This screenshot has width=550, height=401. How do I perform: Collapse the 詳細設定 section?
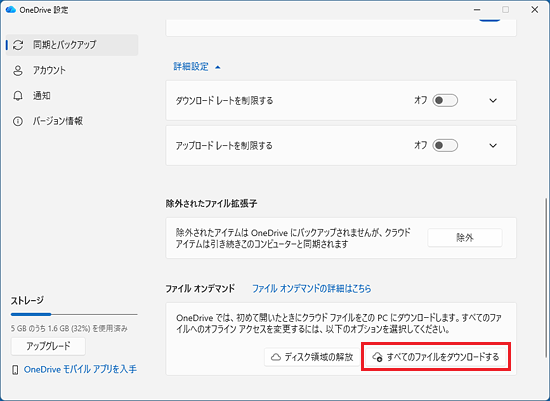click(197, 67)
